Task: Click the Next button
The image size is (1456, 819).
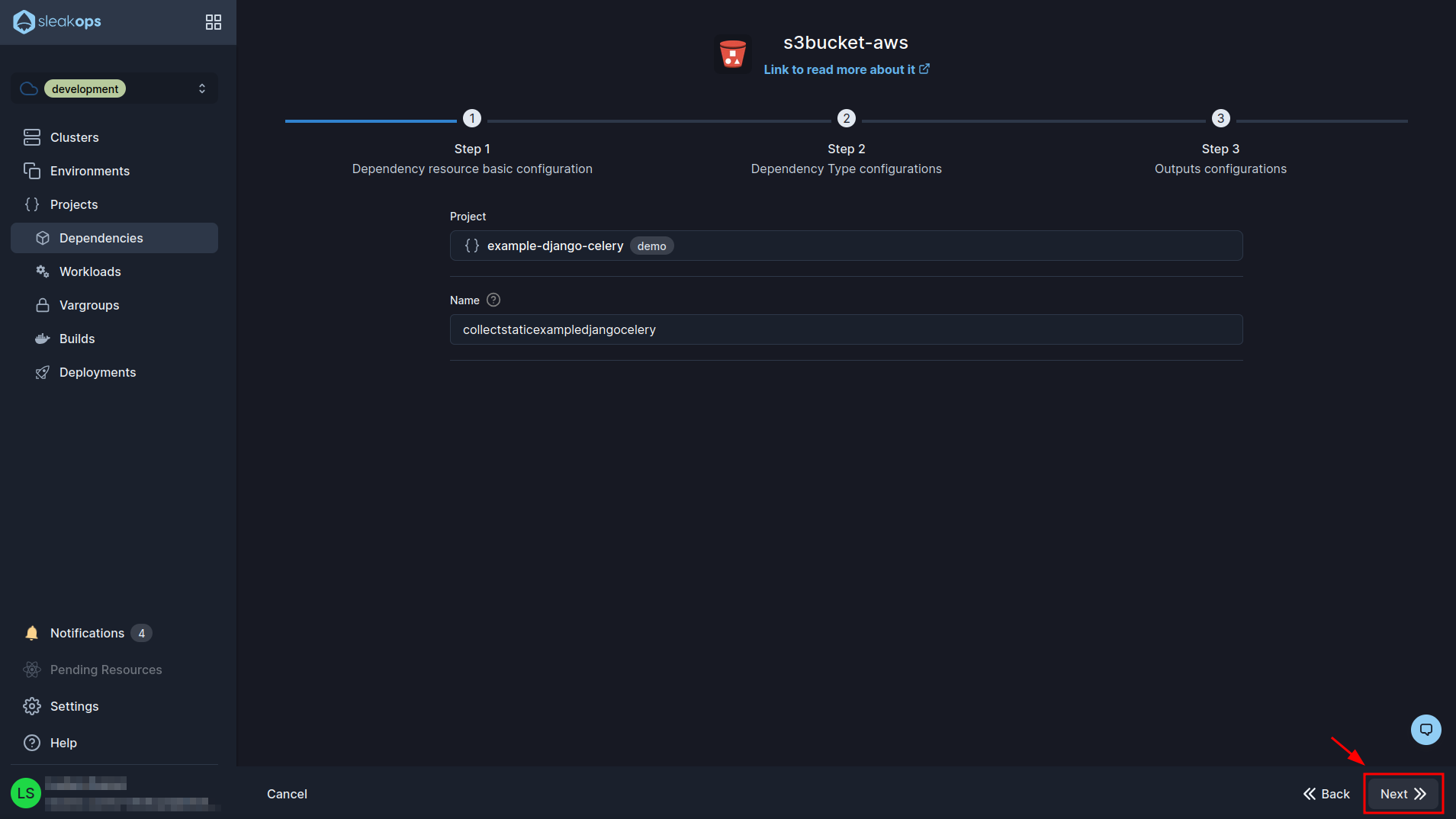Action: click(1403, 794)
